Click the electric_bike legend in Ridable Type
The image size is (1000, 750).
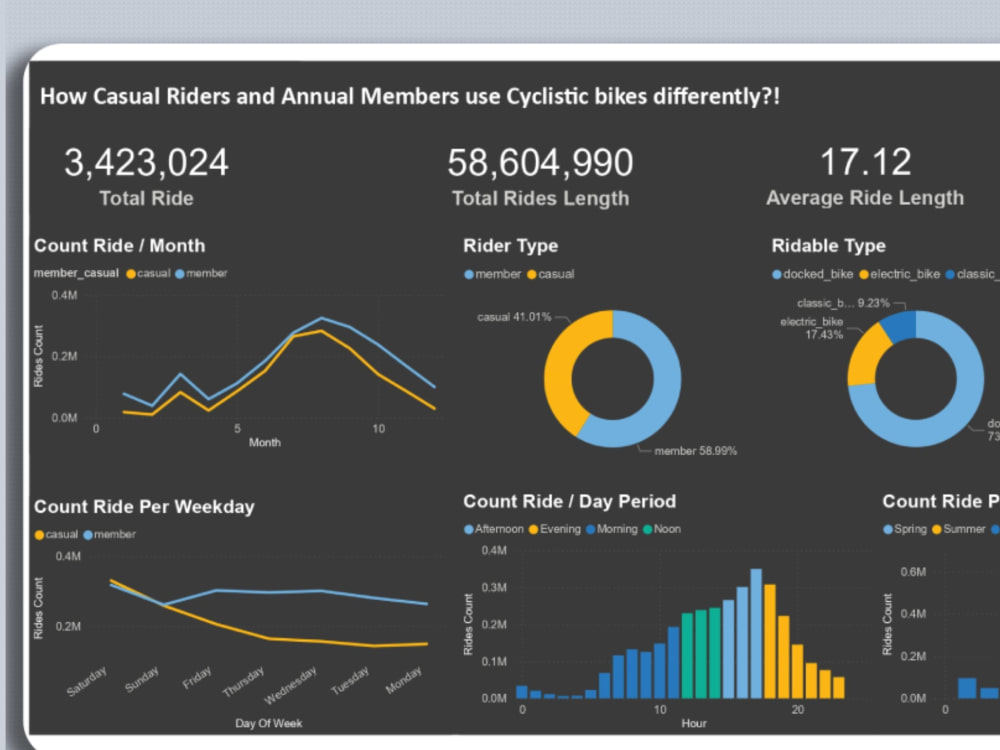[x=865, y=274]
